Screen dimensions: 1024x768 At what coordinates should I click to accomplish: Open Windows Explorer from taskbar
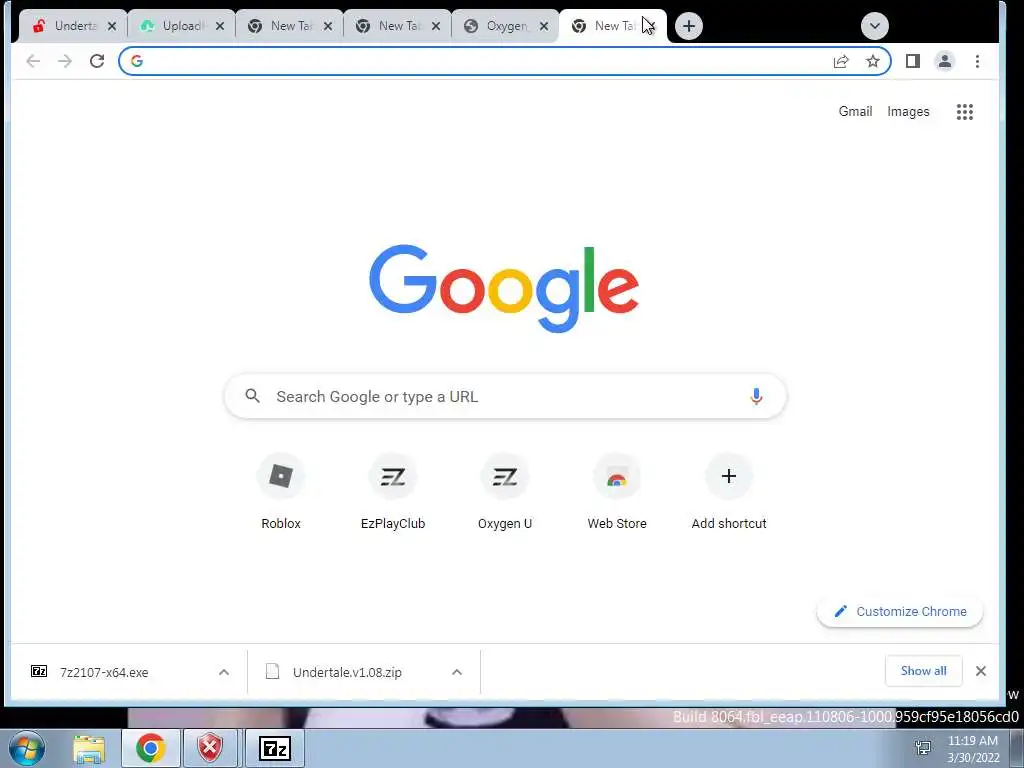coord(89,748)
